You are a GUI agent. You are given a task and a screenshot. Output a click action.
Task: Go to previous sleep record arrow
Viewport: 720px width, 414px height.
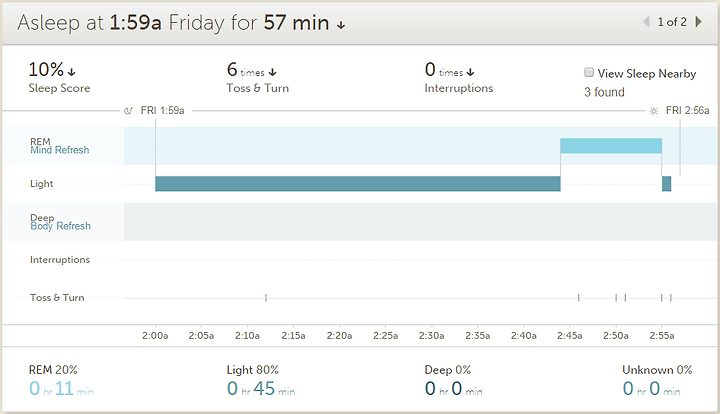coord(647,22)
